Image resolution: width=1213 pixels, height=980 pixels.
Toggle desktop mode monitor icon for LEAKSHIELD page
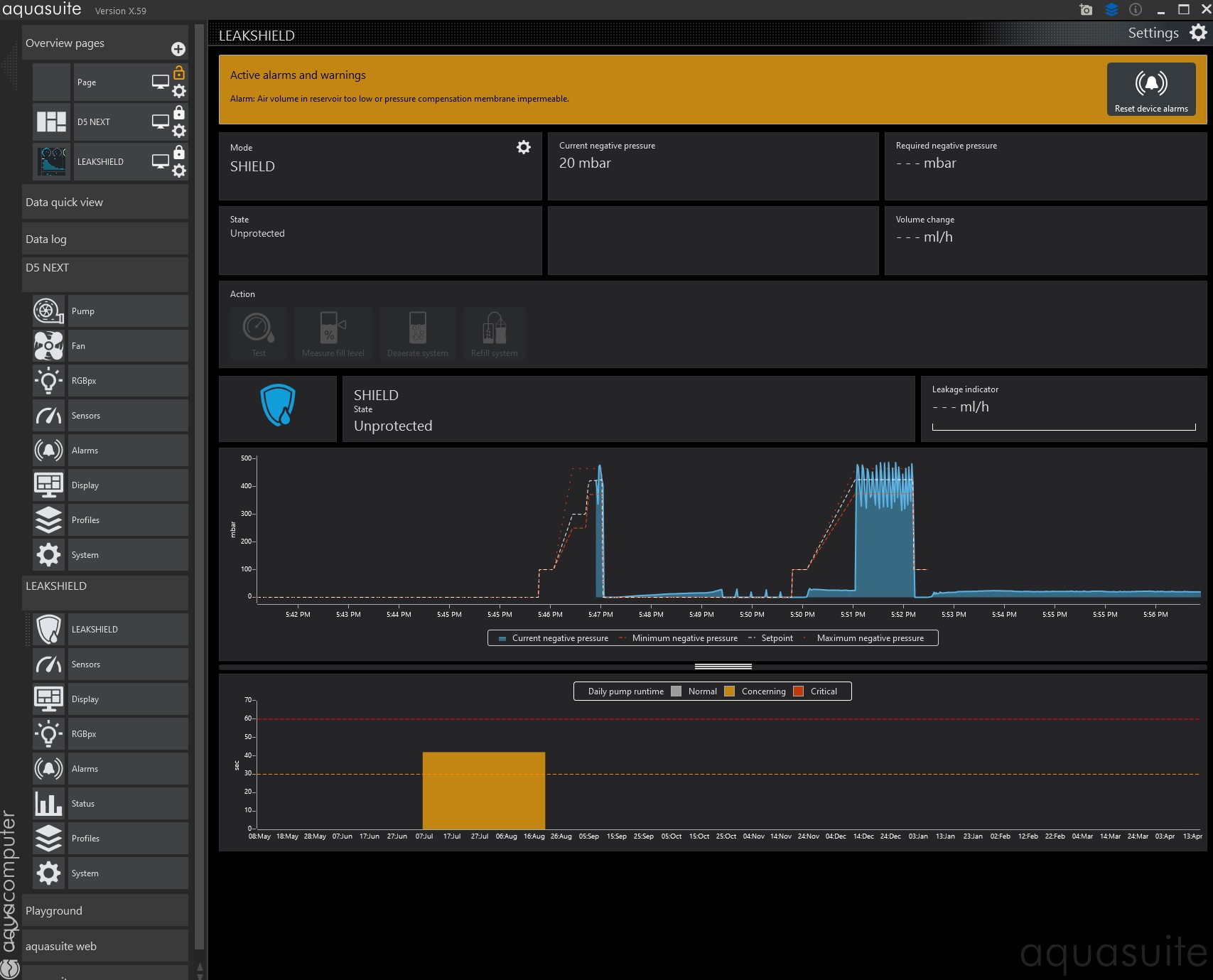(x=161, y=161)
